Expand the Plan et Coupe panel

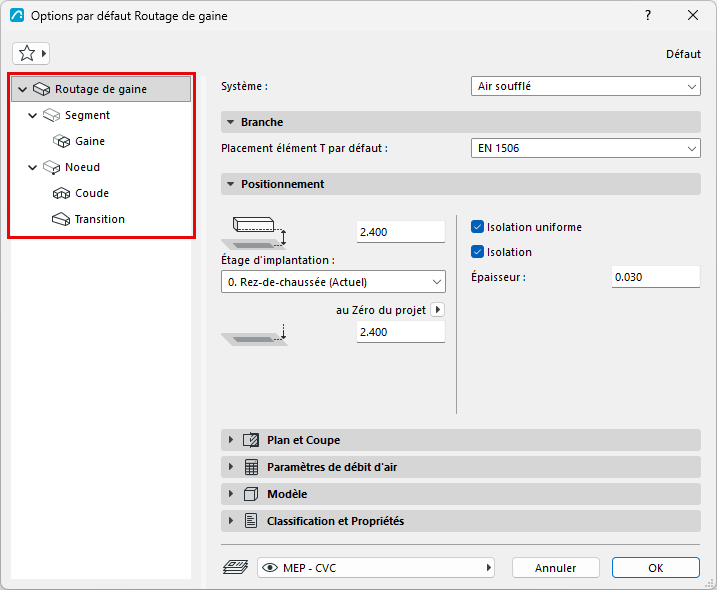pyautogui.click(x=231, y=440)
